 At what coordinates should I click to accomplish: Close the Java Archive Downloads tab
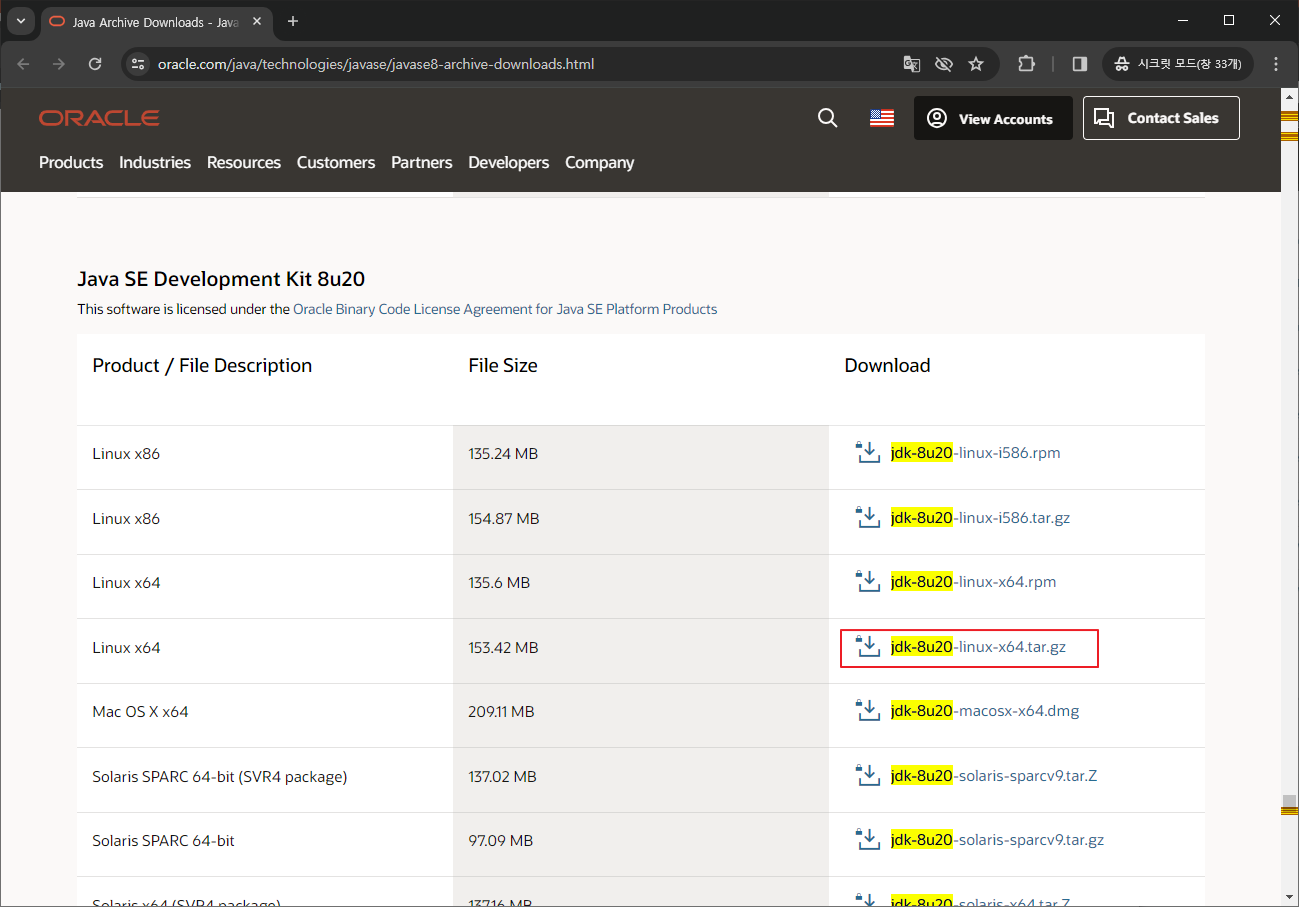[x=257, y=21]
